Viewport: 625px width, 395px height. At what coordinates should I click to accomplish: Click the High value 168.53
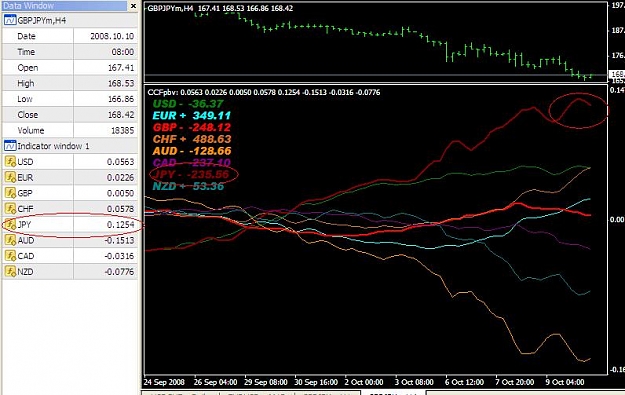click(121, 83)
